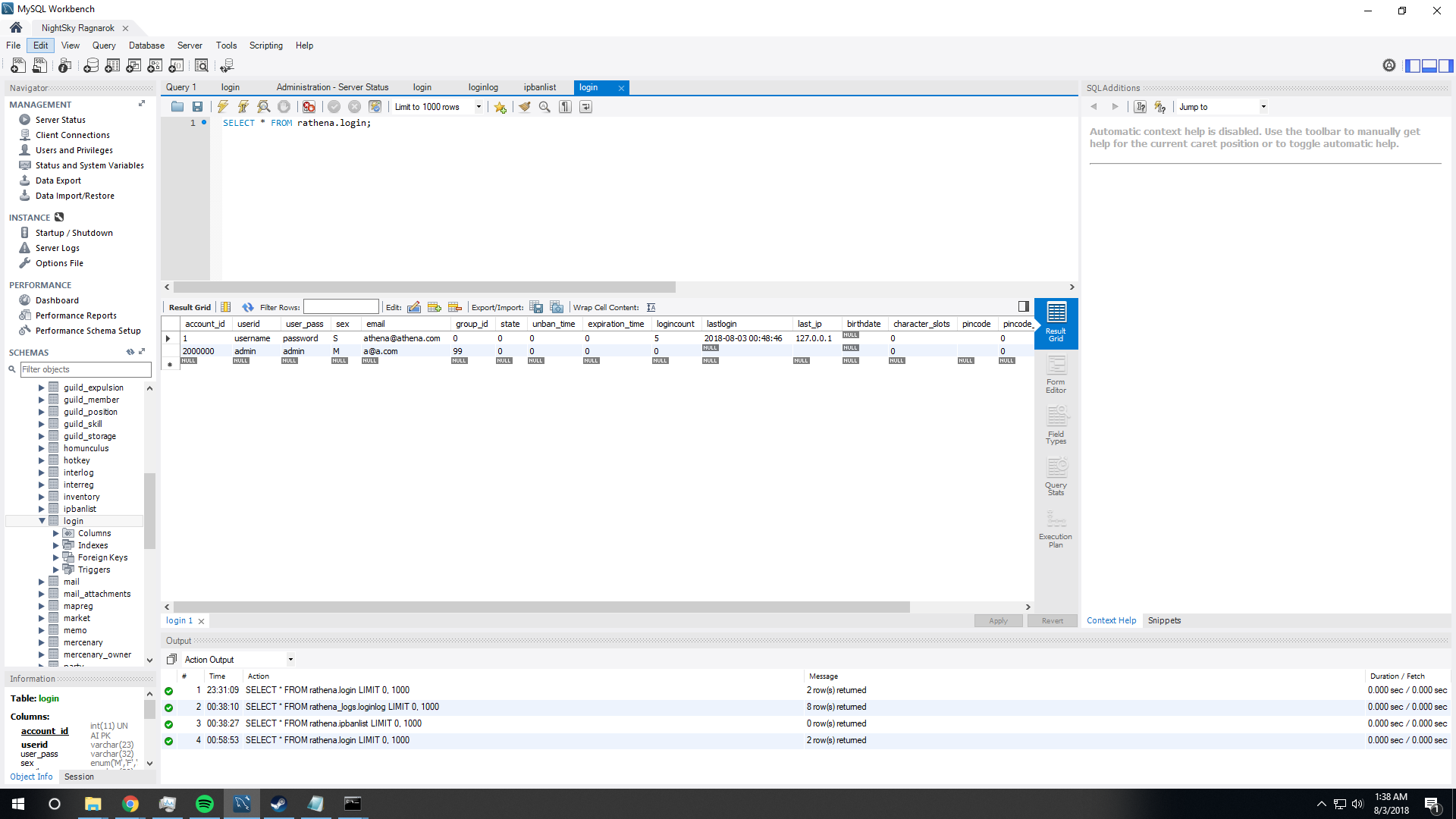Search table data icon in main toolbar
This screenshot has height=819, width=1456.
(202, 66)
